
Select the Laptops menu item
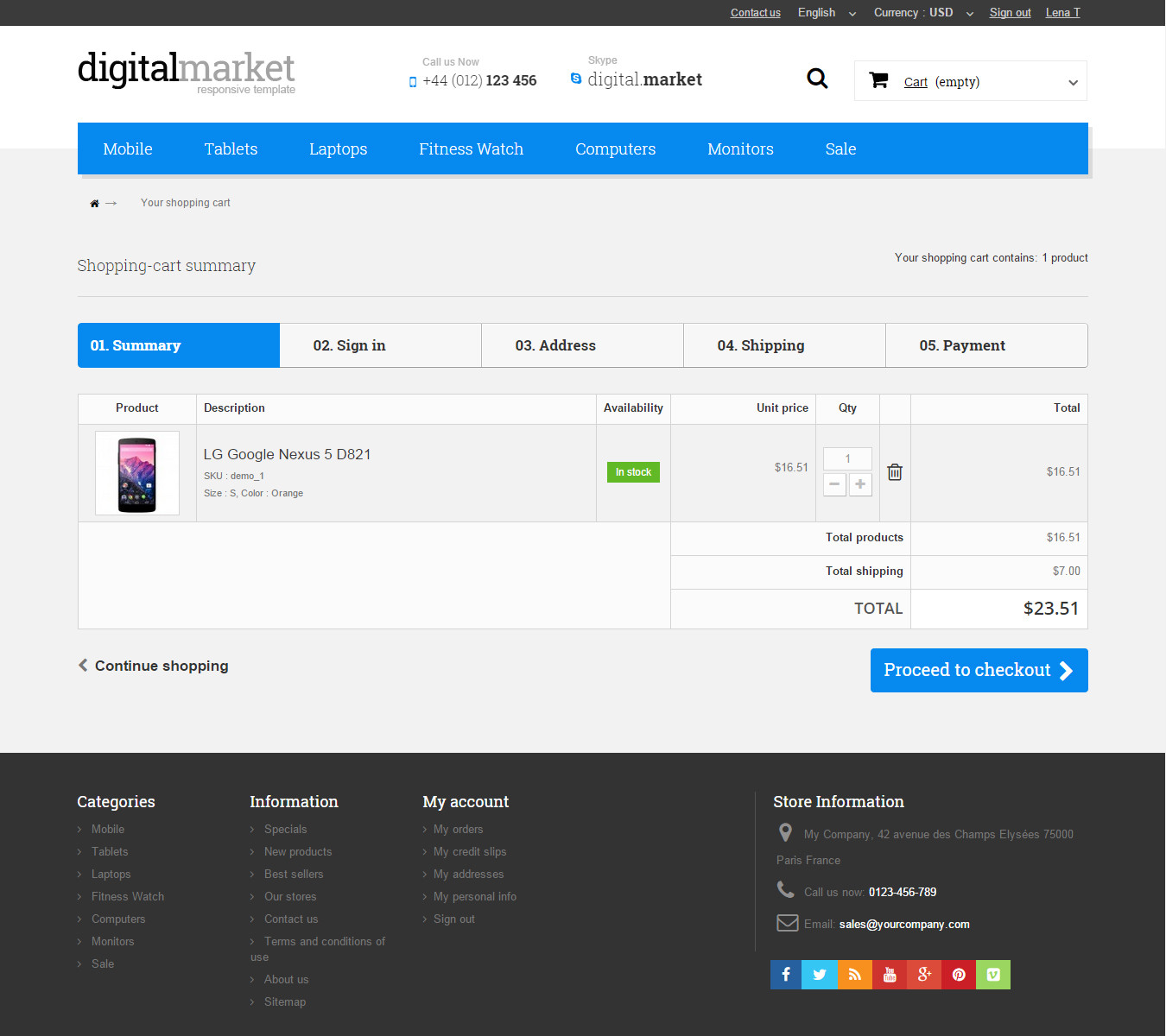click(x=338, y=149)
